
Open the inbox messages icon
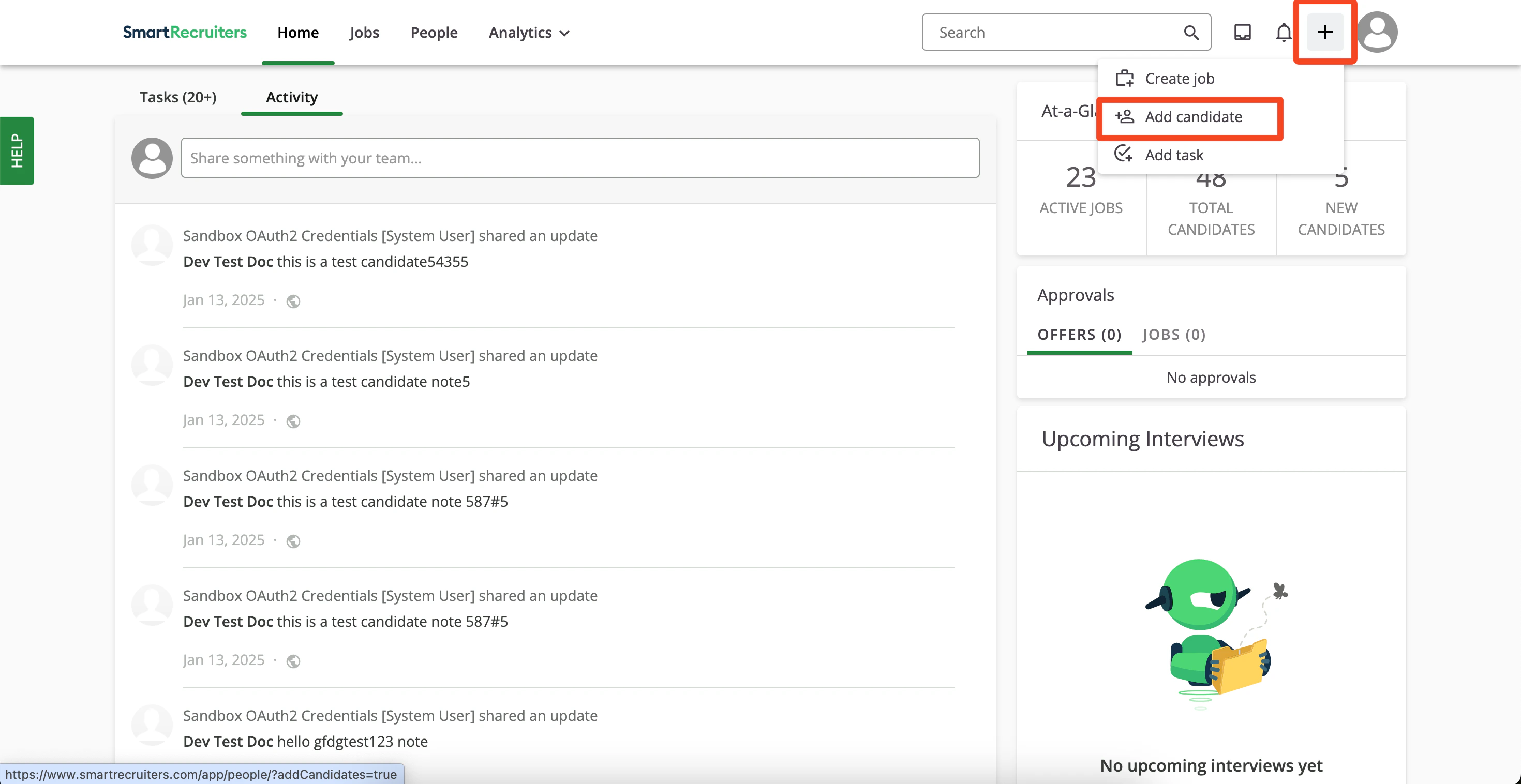pyautogui.click(x=1242, y=32)
